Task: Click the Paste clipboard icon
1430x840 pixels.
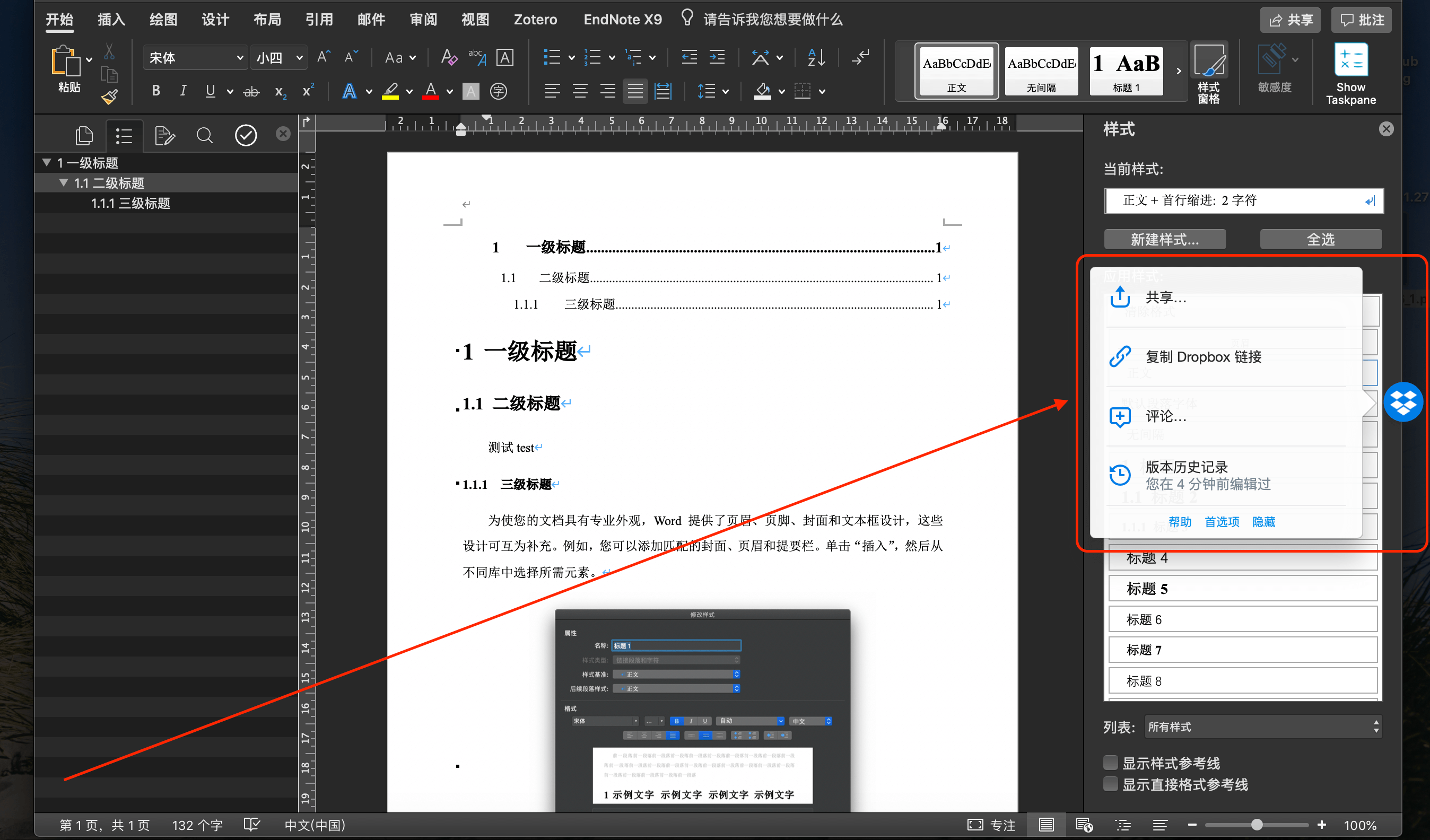Action: tap(66, 62)
